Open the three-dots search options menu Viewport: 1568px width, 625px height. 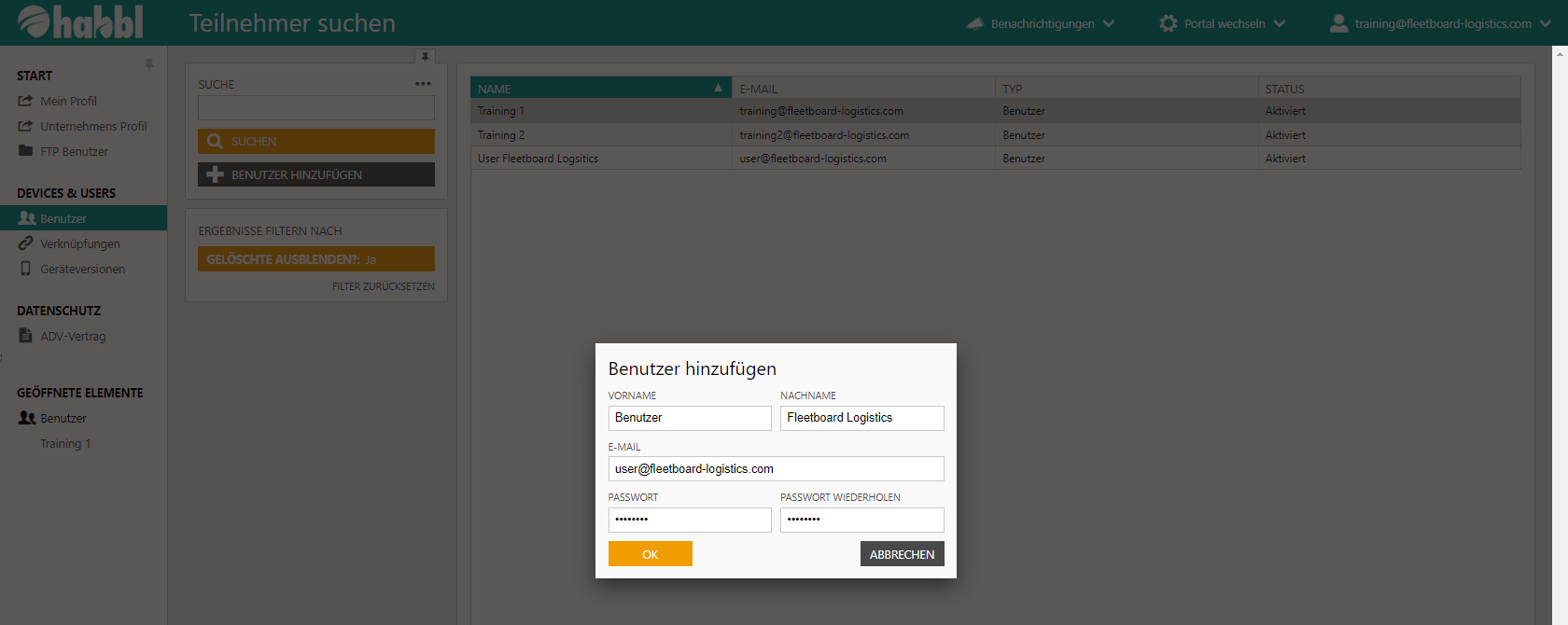tap(423, 84)
